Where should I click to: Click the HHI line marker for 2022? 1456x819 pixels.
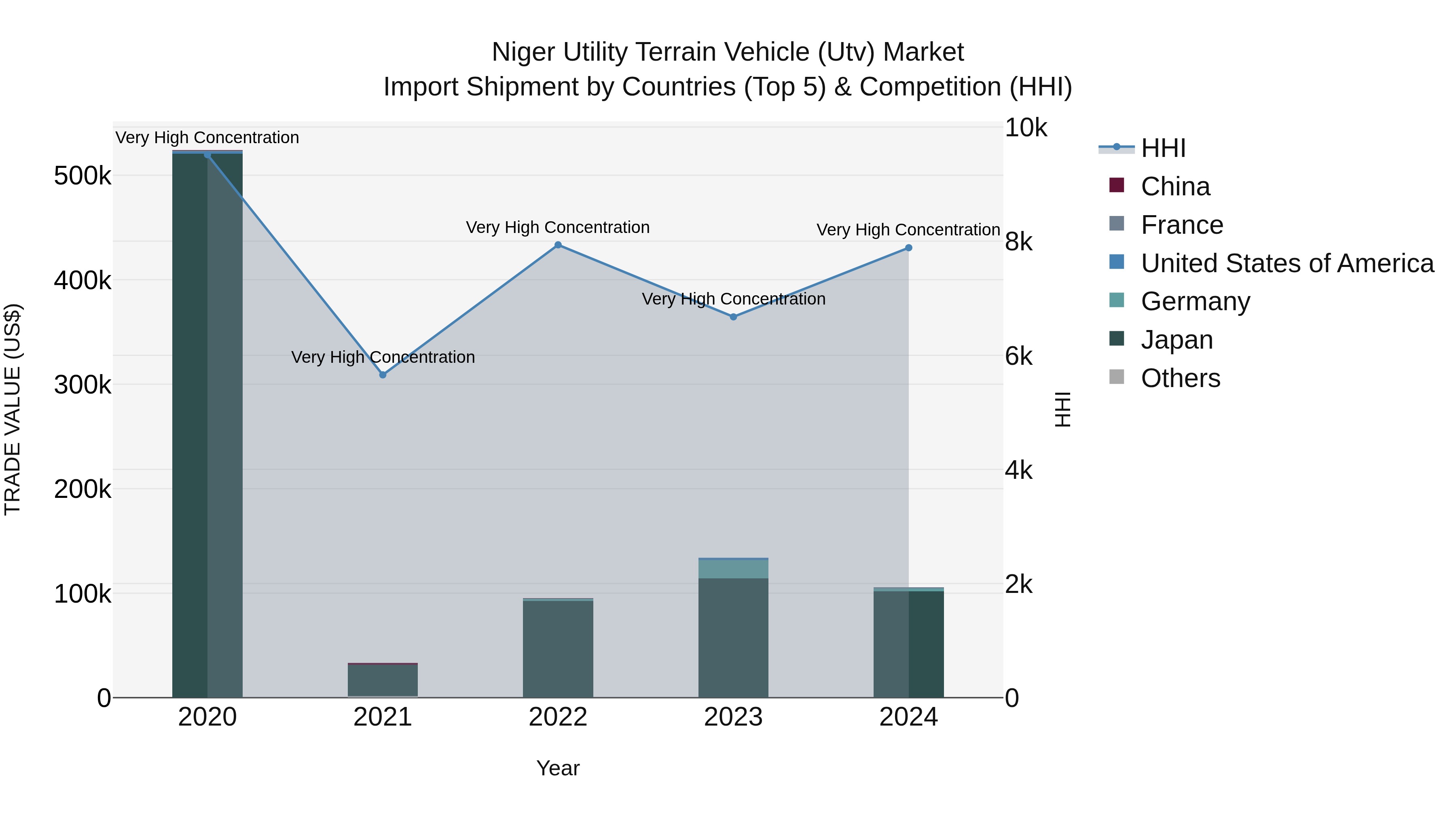coord(558,245)
